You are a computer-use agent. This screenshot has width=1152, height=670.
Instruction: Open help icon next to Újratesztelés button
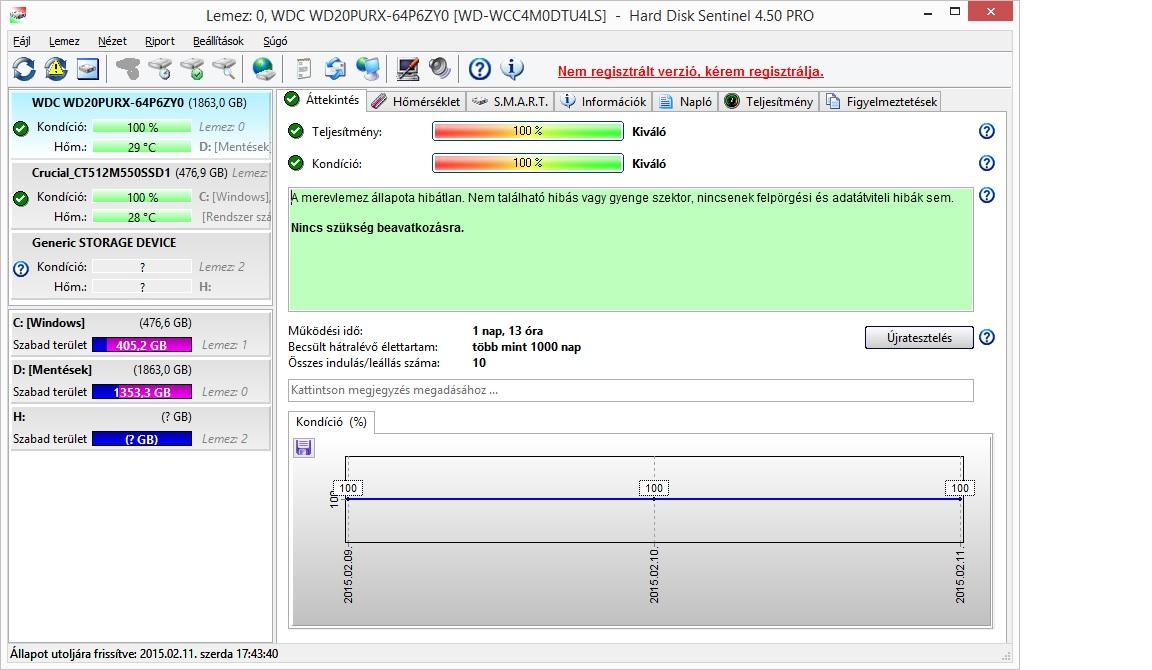(x=987, y=337)
